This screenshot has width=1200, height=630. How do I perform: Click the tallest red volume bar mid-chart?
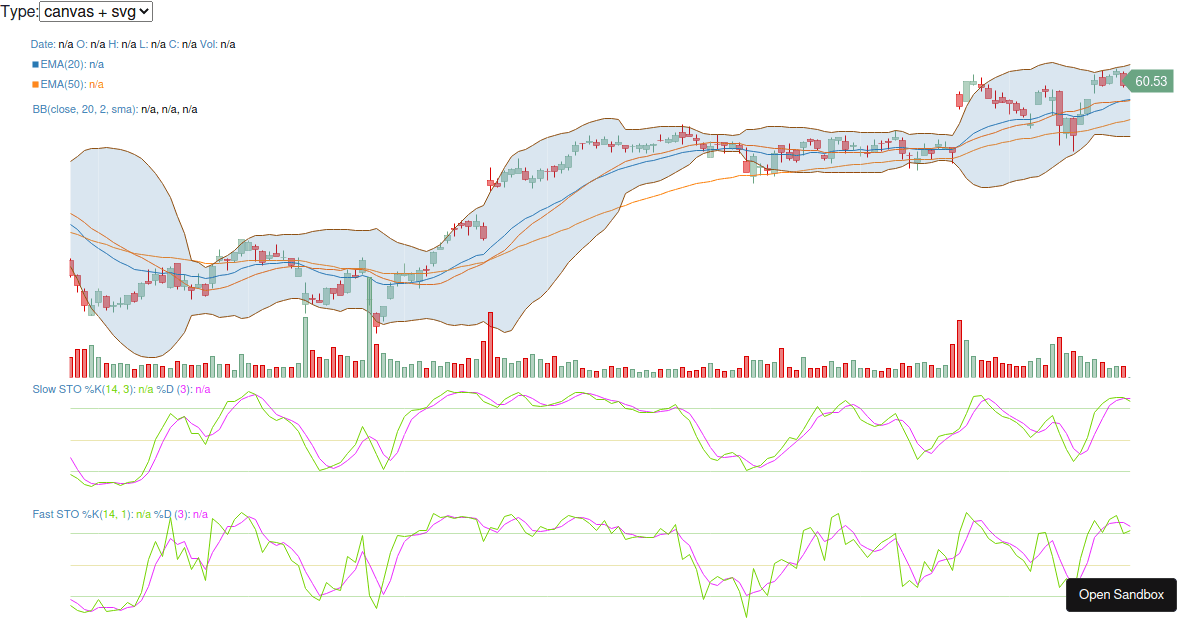tap(491, 344)
